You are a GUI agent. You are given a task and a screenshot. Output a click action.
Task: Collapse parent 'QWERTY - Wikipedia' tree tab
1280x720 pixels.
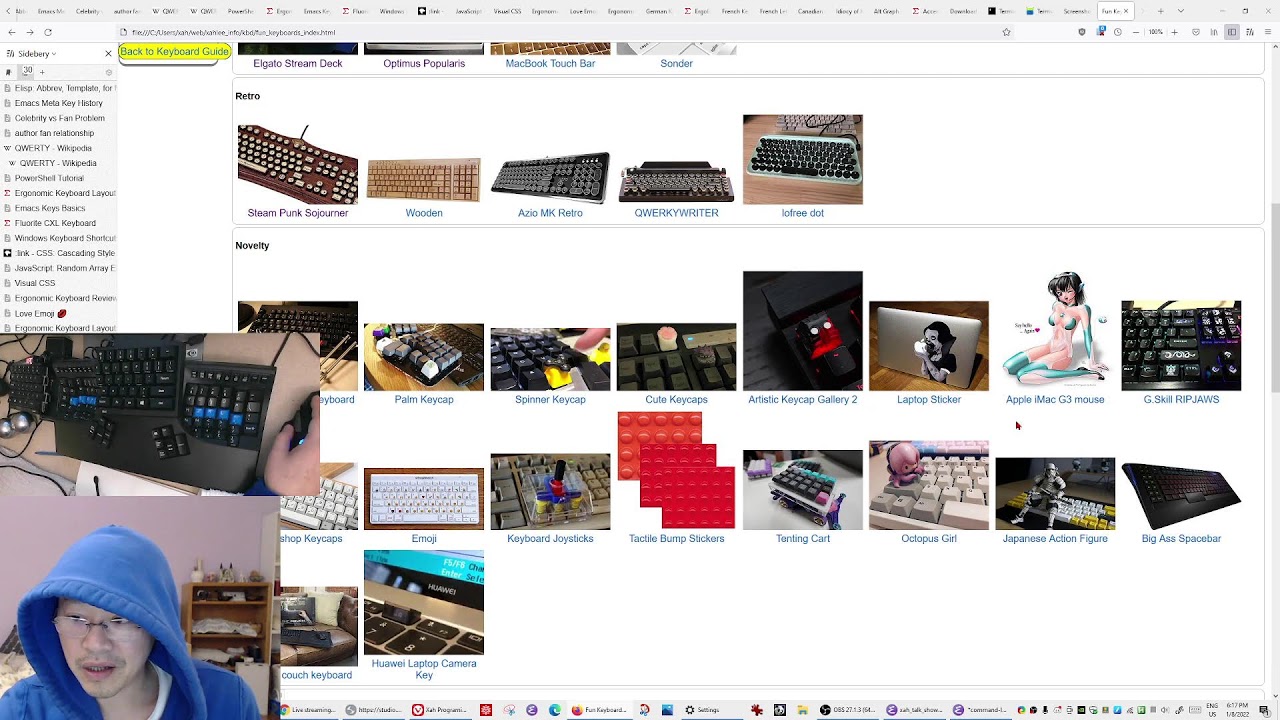8,148
